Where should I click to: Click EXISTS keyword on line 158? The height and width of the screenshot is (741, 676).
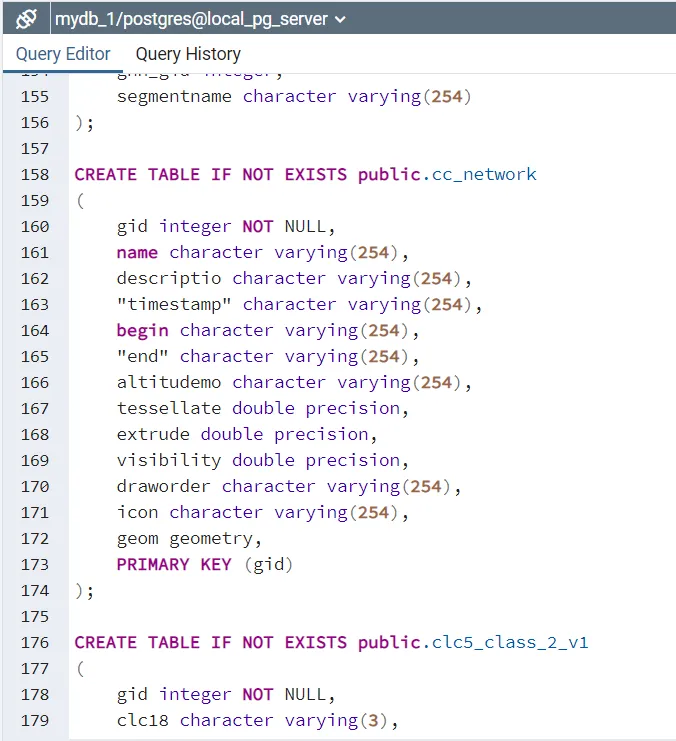pos(316,174)
